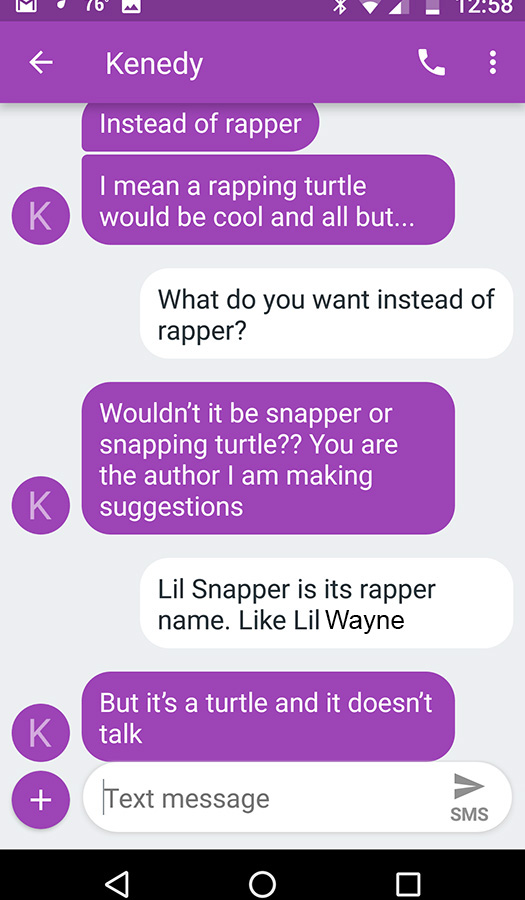
Task: Select the 'But it's a turtle' message bubble
Action: pos(268,717)
